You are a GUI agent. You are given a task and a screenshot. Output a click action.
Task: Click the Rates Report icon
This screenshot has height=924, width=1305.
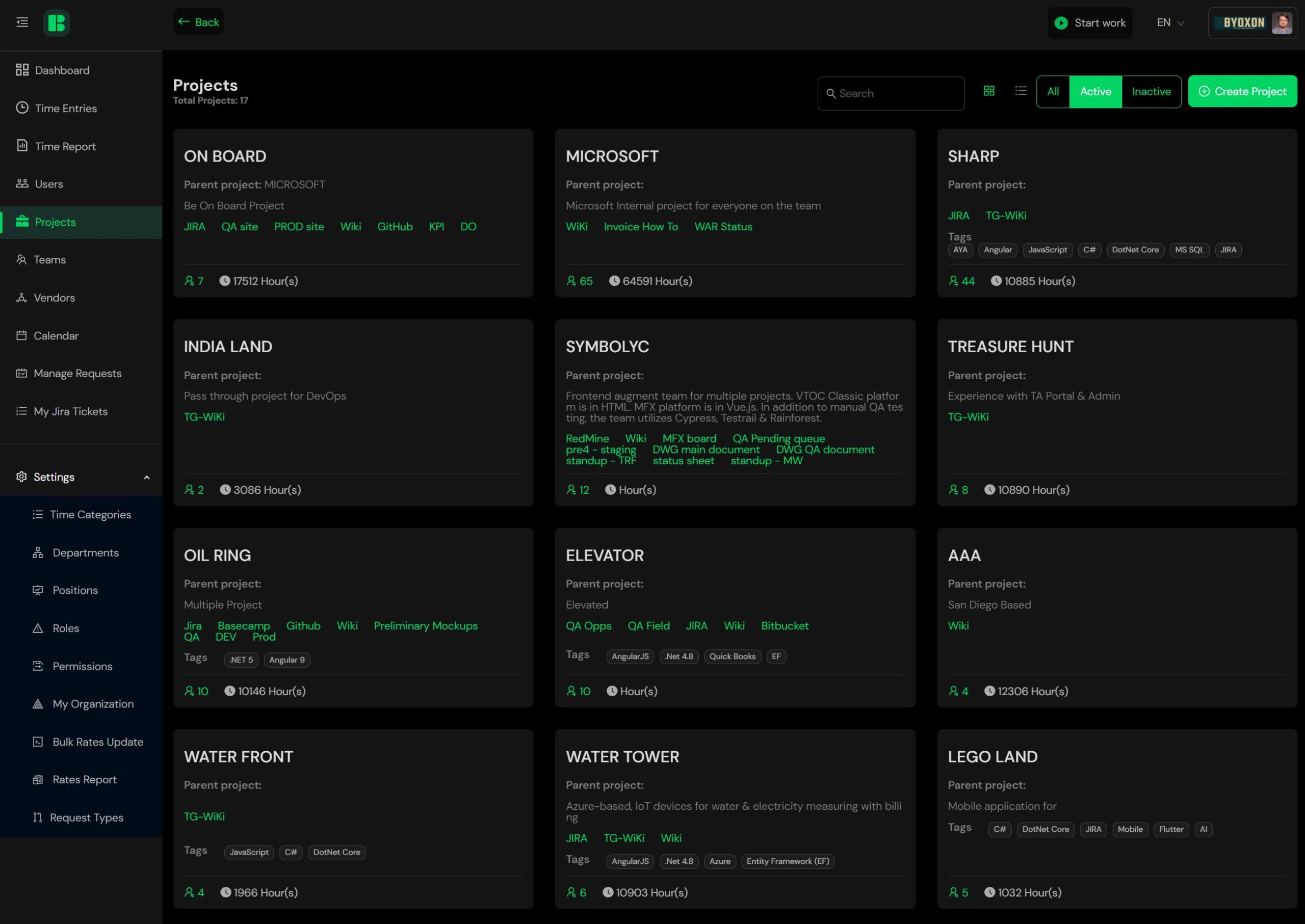[x=38, y=779]
